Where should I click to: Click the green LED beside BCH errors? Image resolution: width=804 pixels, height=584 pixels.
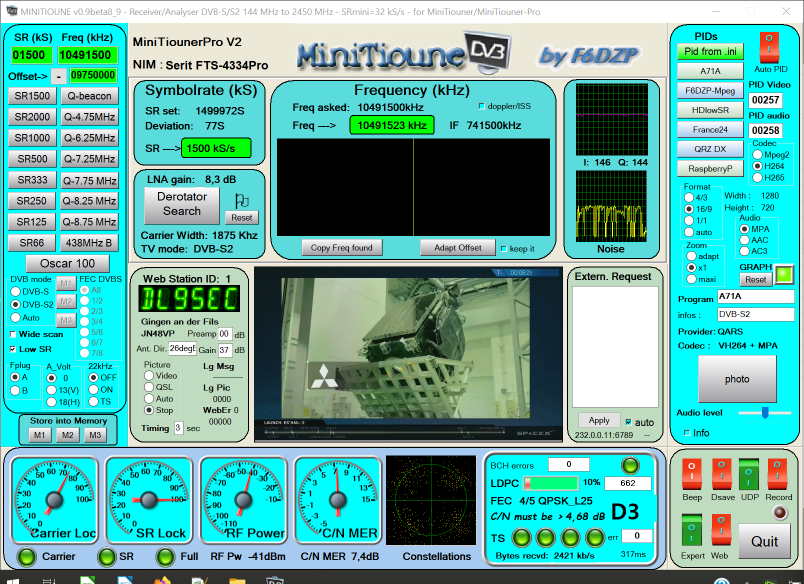(x=630, y=466)
